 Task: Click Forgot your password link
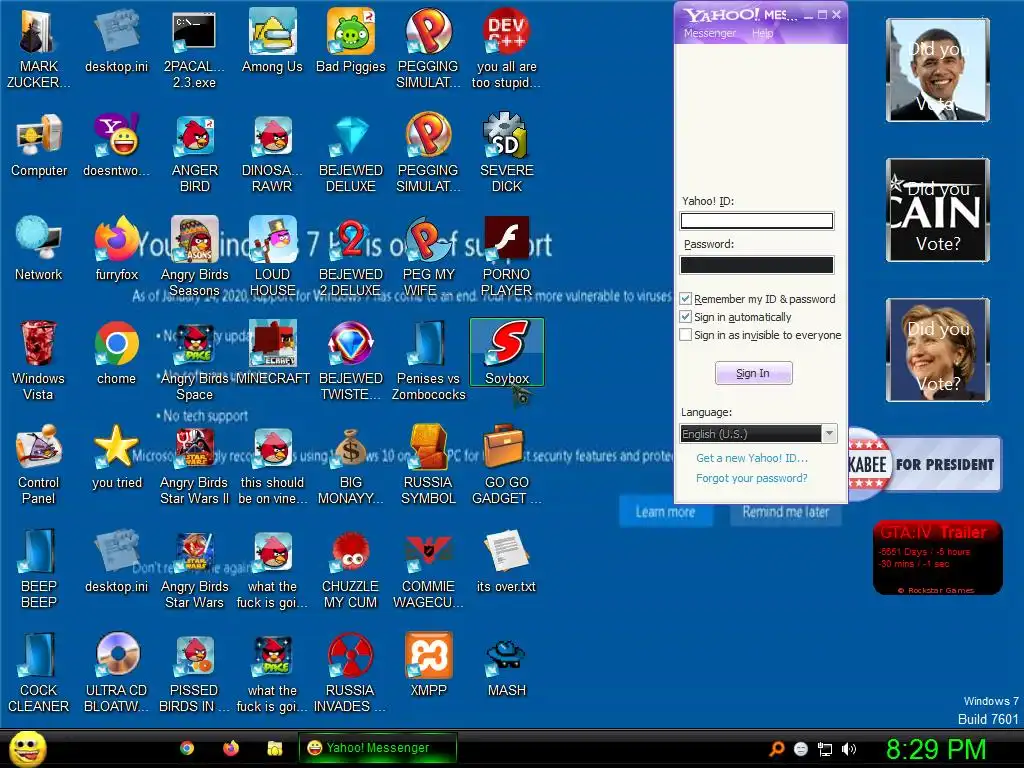coord(752,478)
